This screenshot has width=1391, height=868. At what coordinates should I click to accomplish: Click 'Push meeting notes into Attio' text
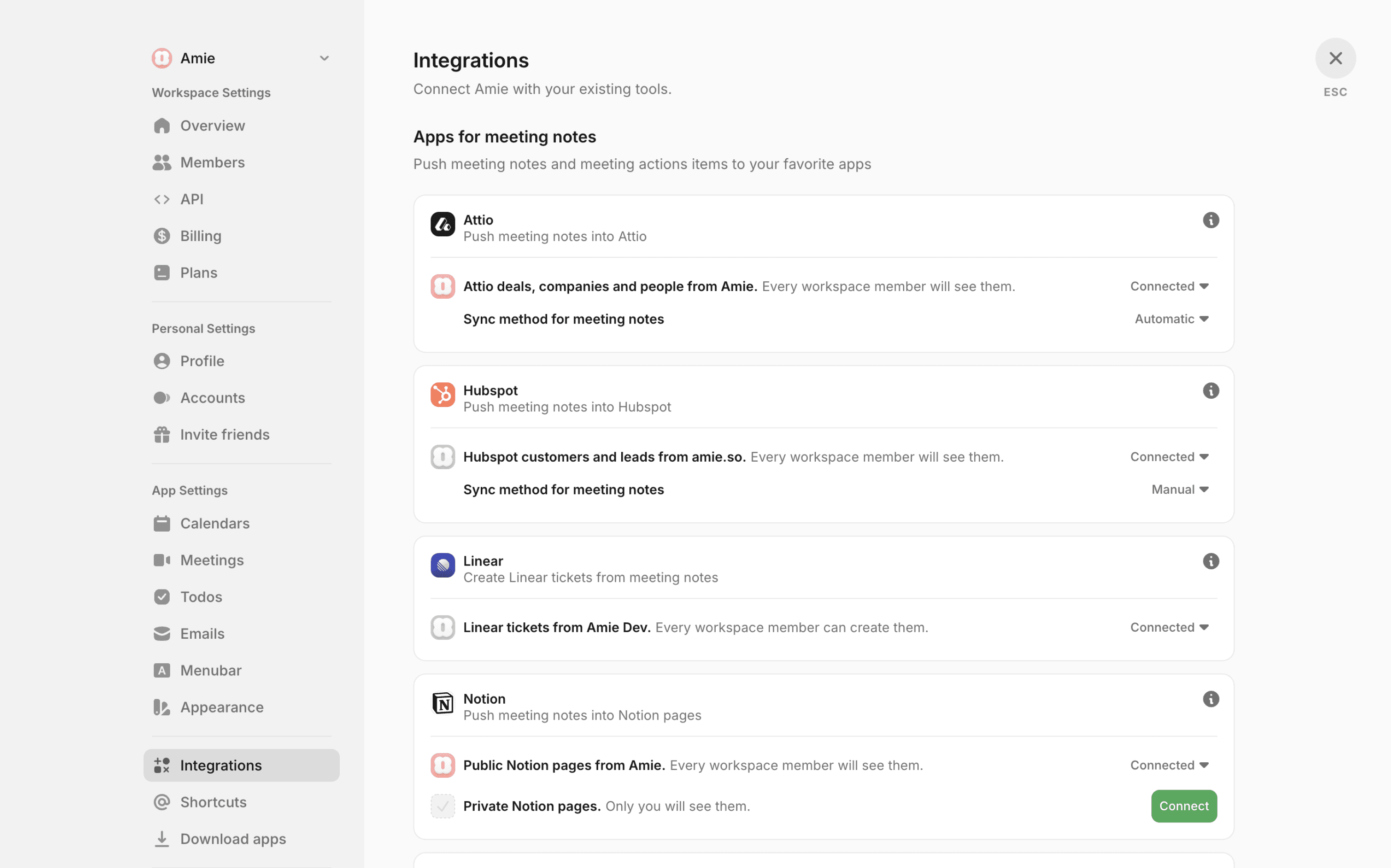(x=554, y=236)
